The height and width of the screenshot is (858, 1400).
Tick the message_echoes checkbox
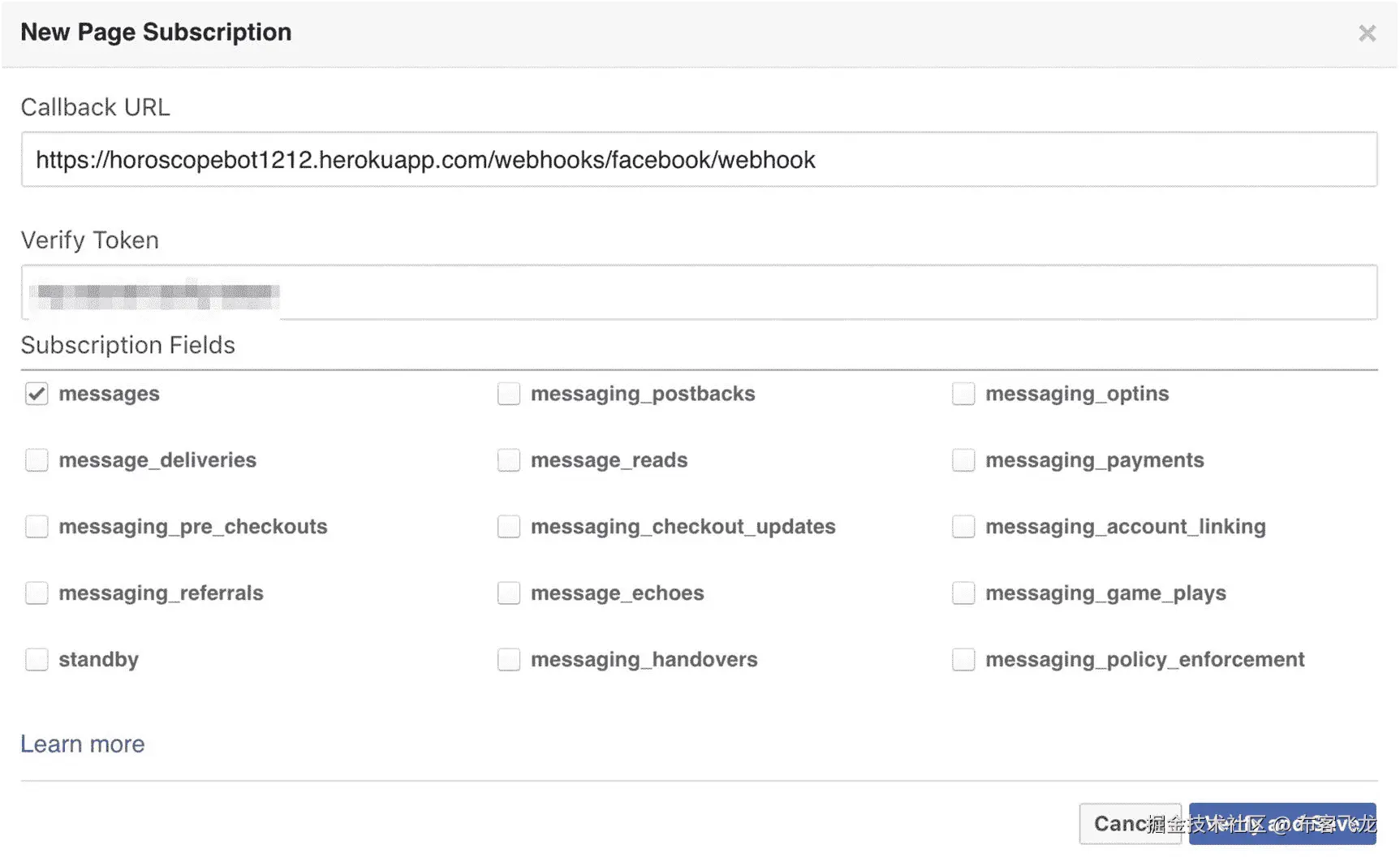509,593
